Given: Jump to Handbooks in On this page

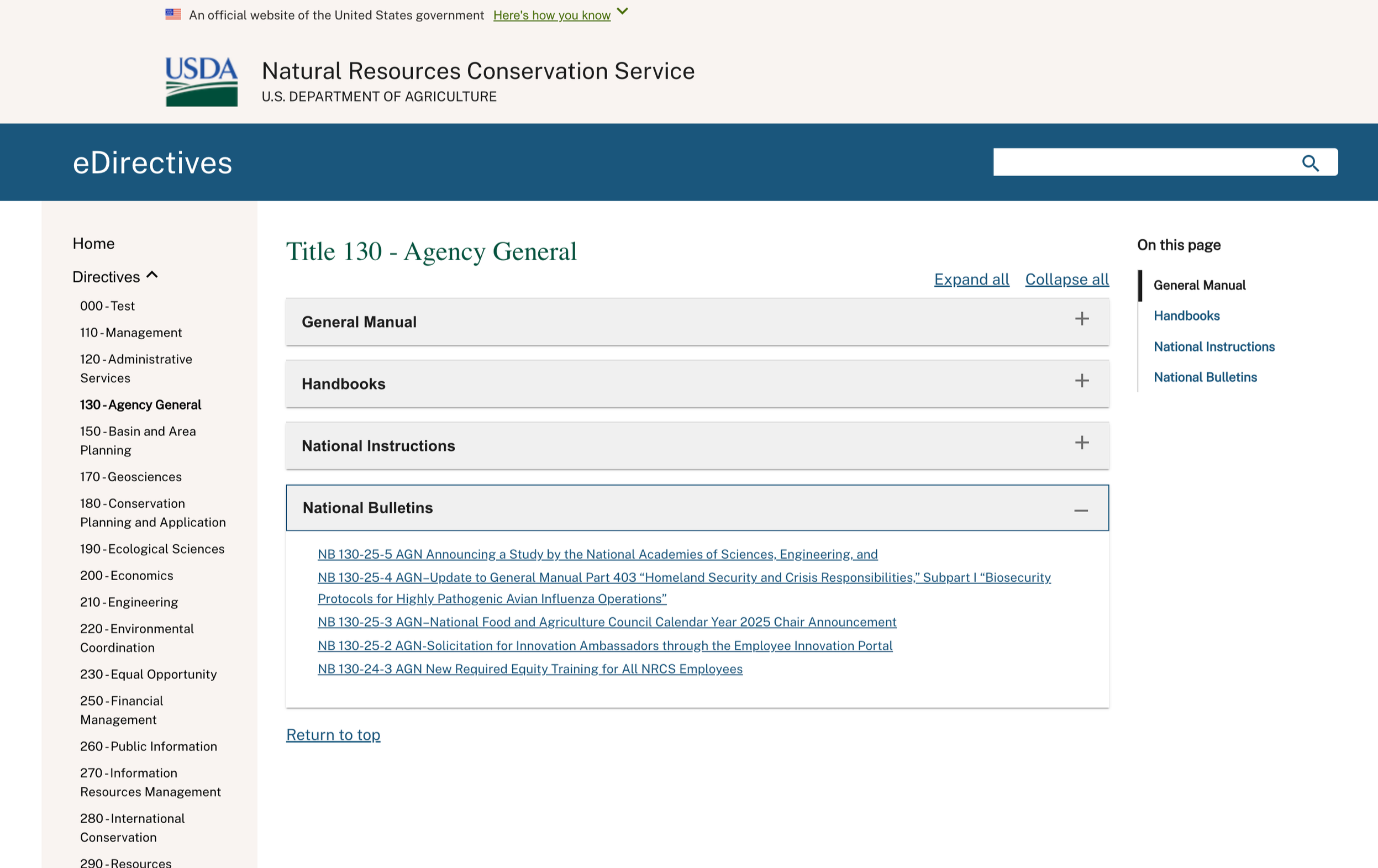Looking at the screenshot, I should pyautogui.click(x=1186, y=316).
